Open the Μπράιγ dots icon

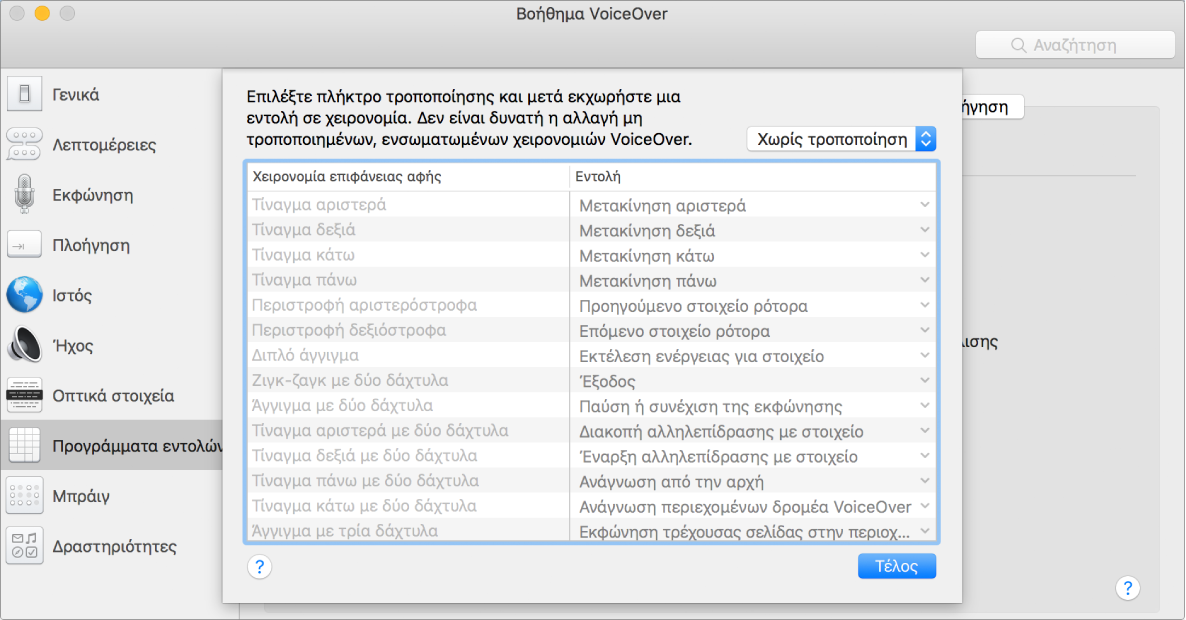click(x=24, y=496)
